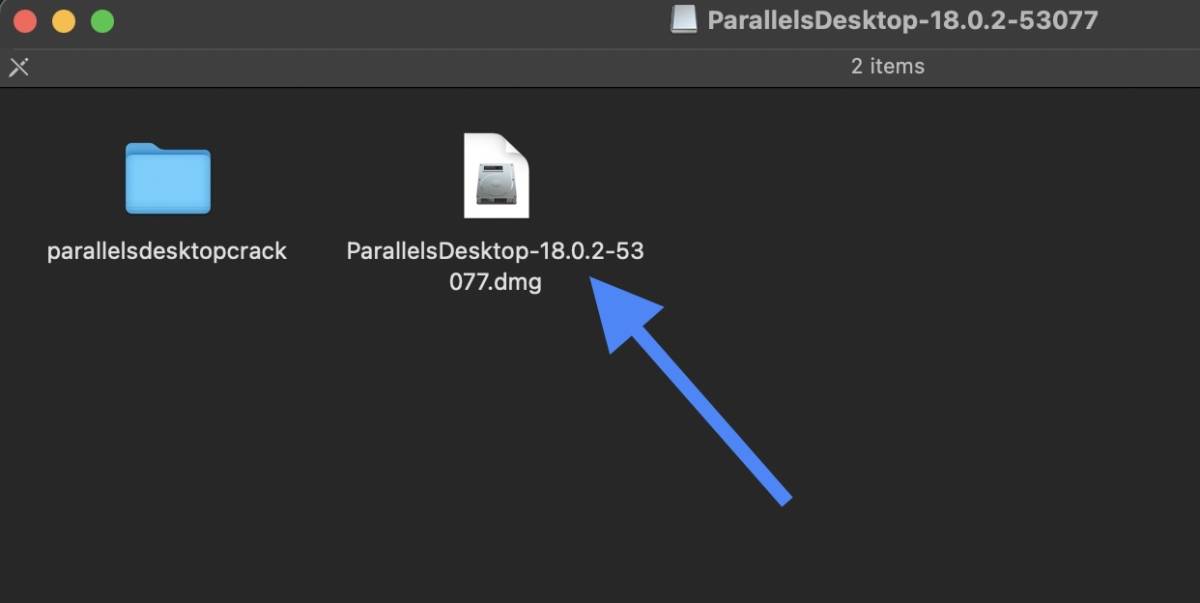The image size is (1200, 603).
Task: Click the yellow minimize window button
Action: pos(63,21)
